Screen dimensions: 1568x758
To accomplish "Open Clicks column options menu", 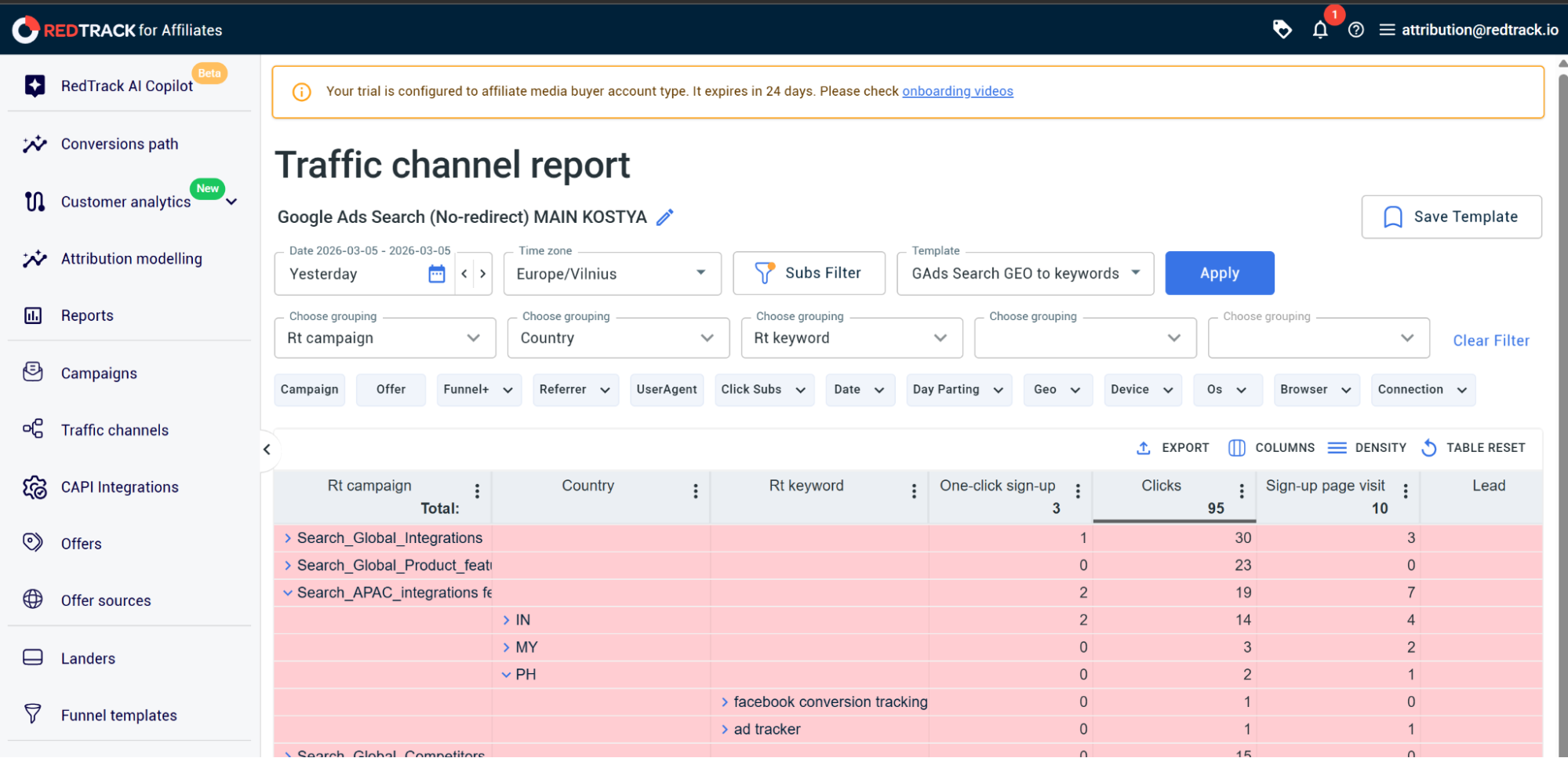I will (1242, 491).
